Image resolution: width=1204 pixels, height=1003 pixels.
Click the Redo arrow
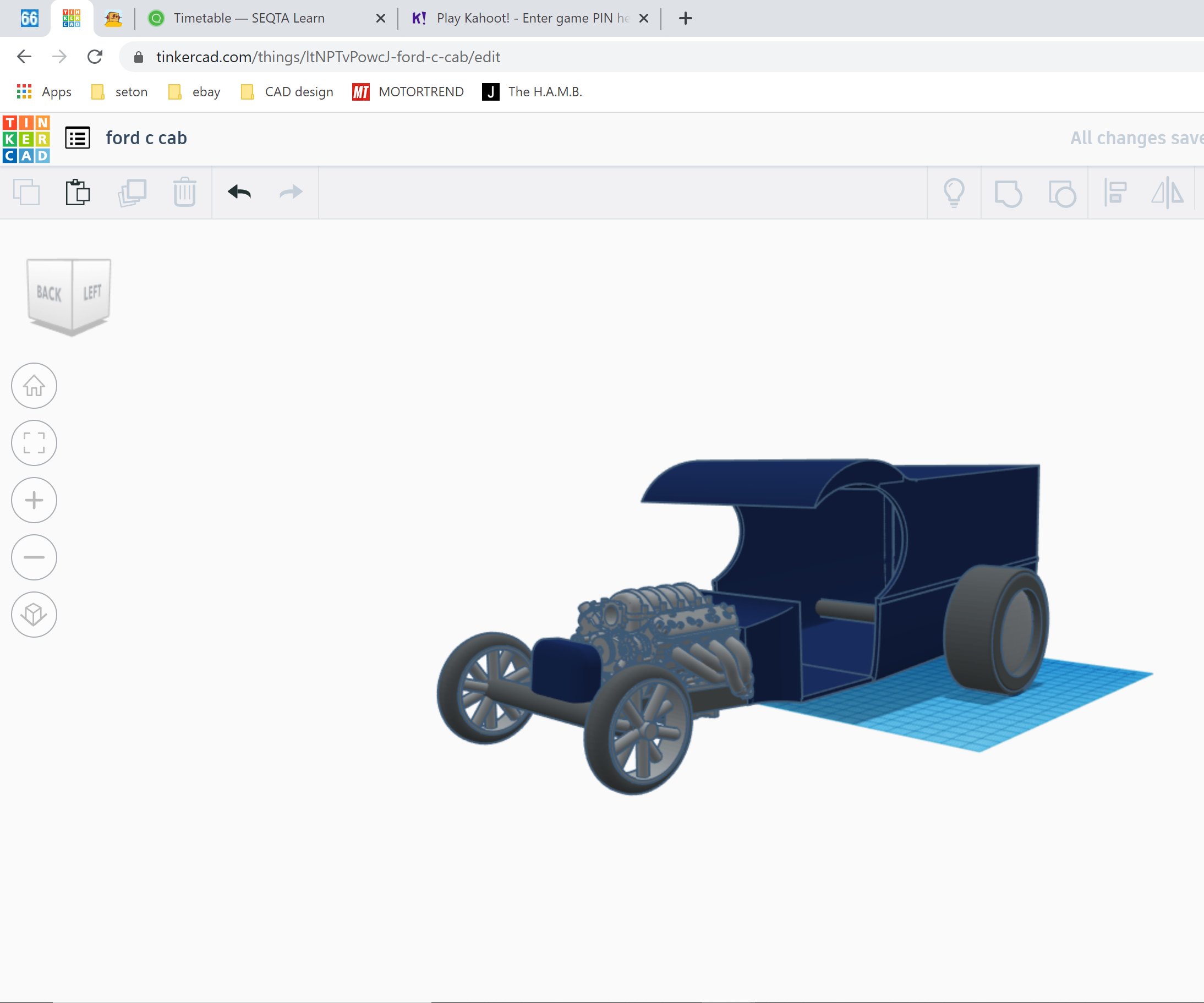pyautogui.click(x=291, y=192)
